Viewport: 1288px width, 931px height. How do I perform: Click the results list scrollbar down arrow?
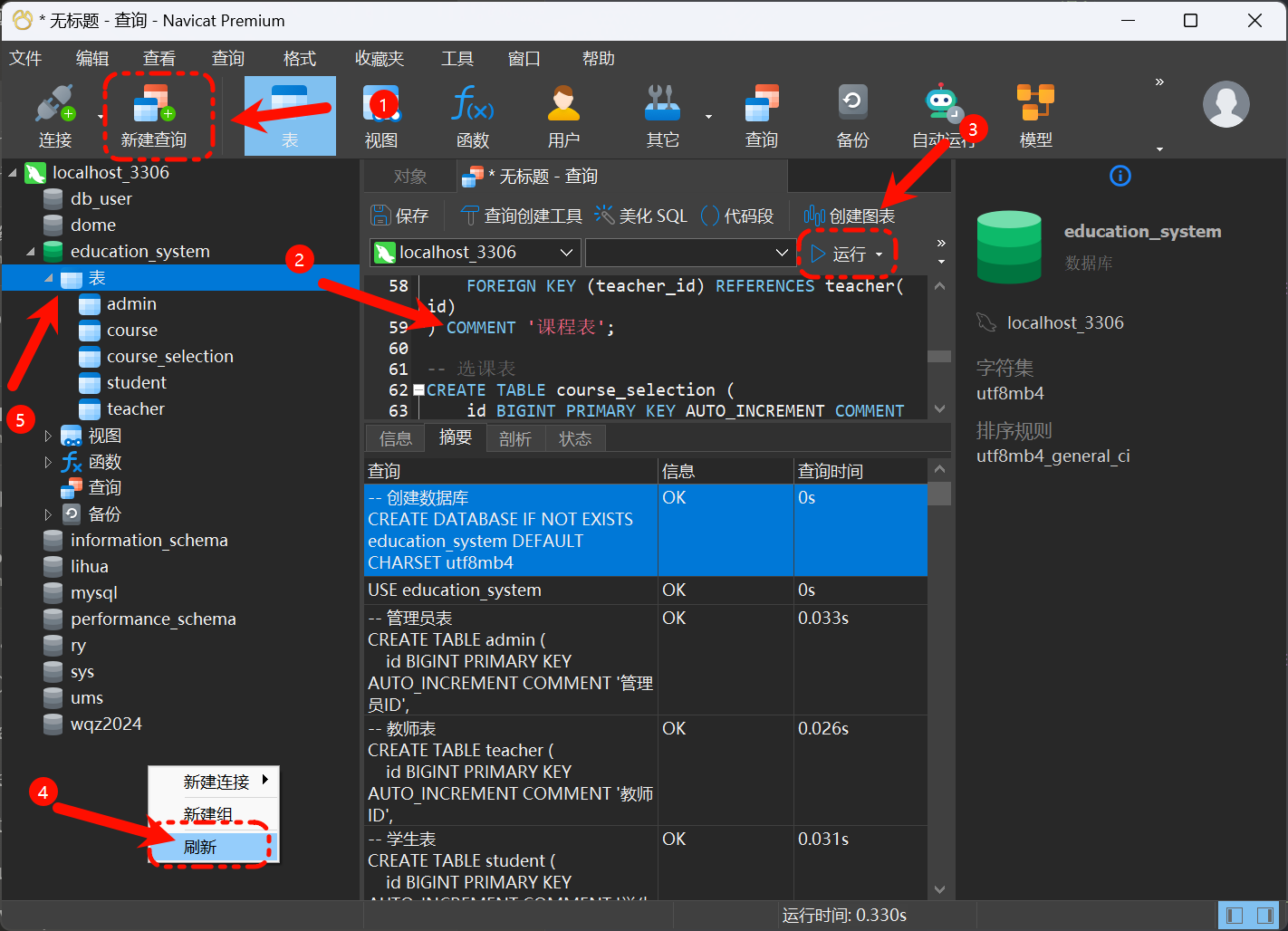939,889
